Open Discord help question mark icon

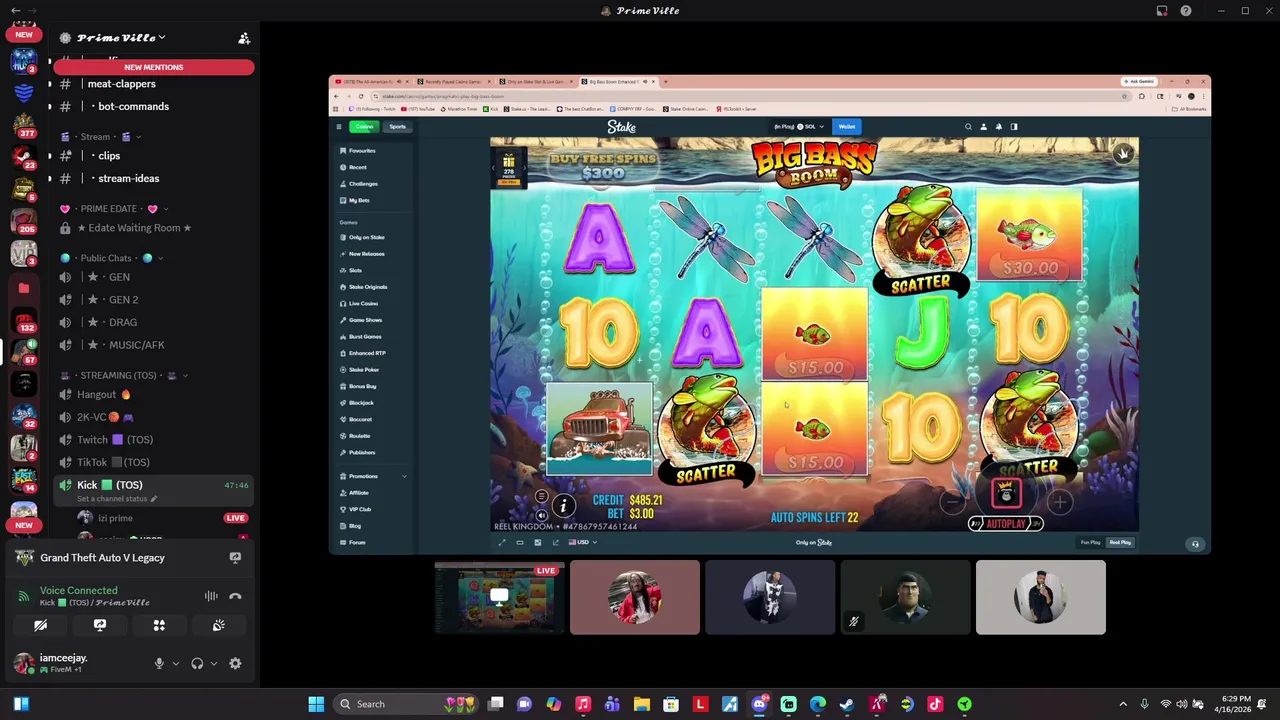[1186, 11]
